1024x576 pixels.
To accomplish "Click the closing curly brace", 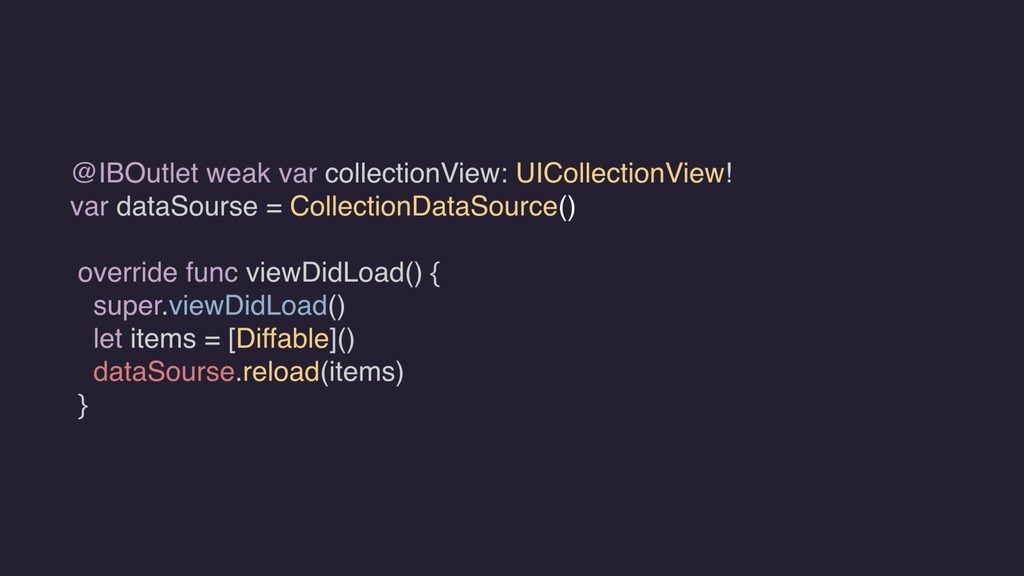I will click(x=83, y=406).
